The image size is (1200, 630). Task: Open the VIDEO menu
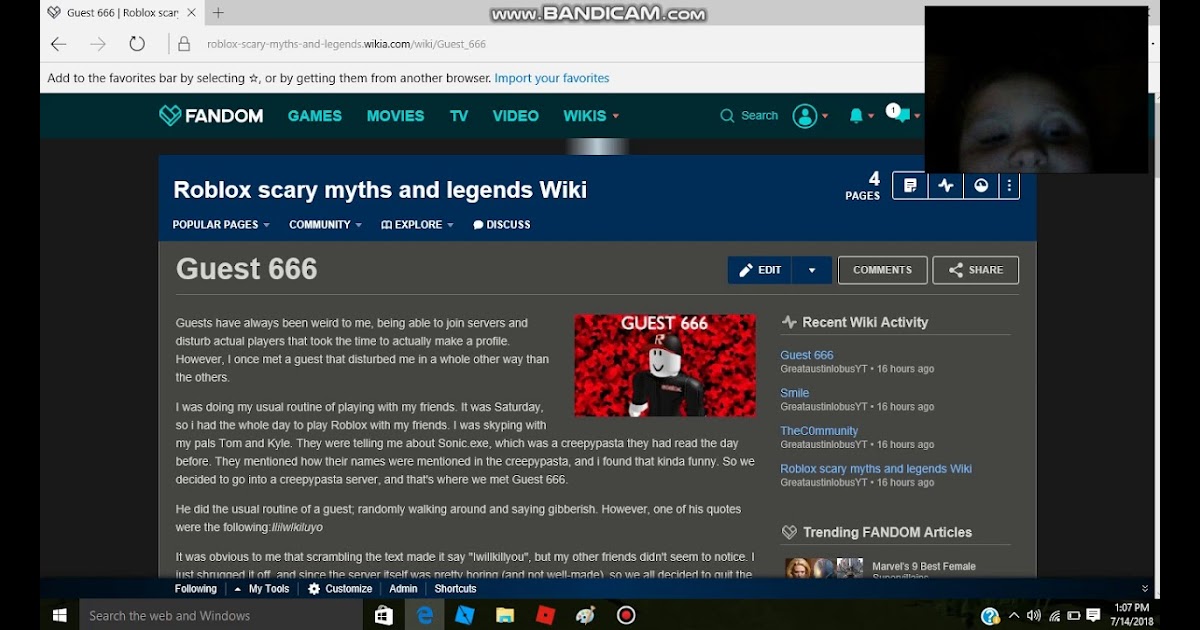[516, 116]
